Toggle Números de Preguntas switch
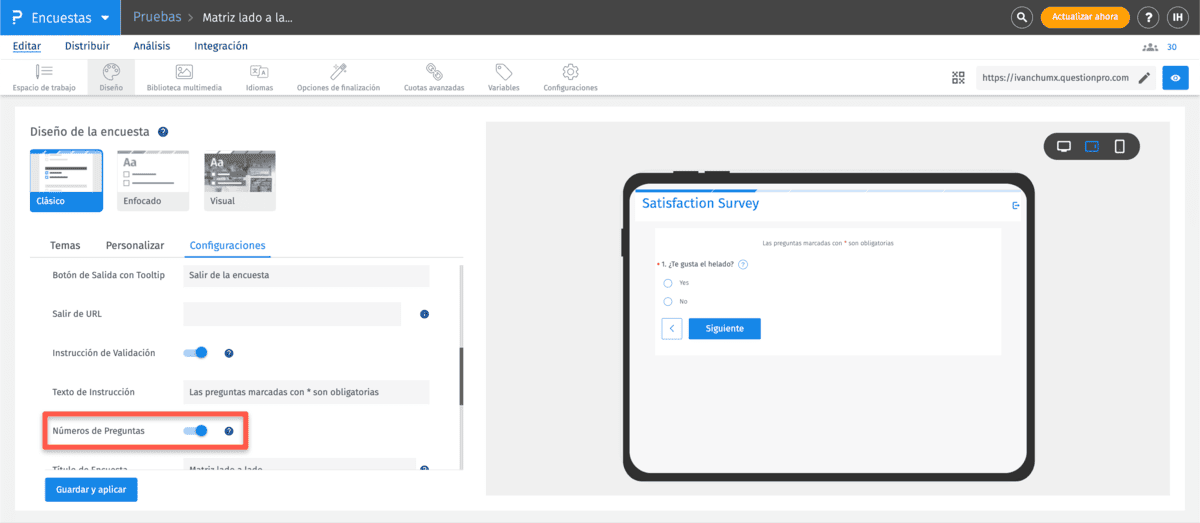 (x=196, y=430)
